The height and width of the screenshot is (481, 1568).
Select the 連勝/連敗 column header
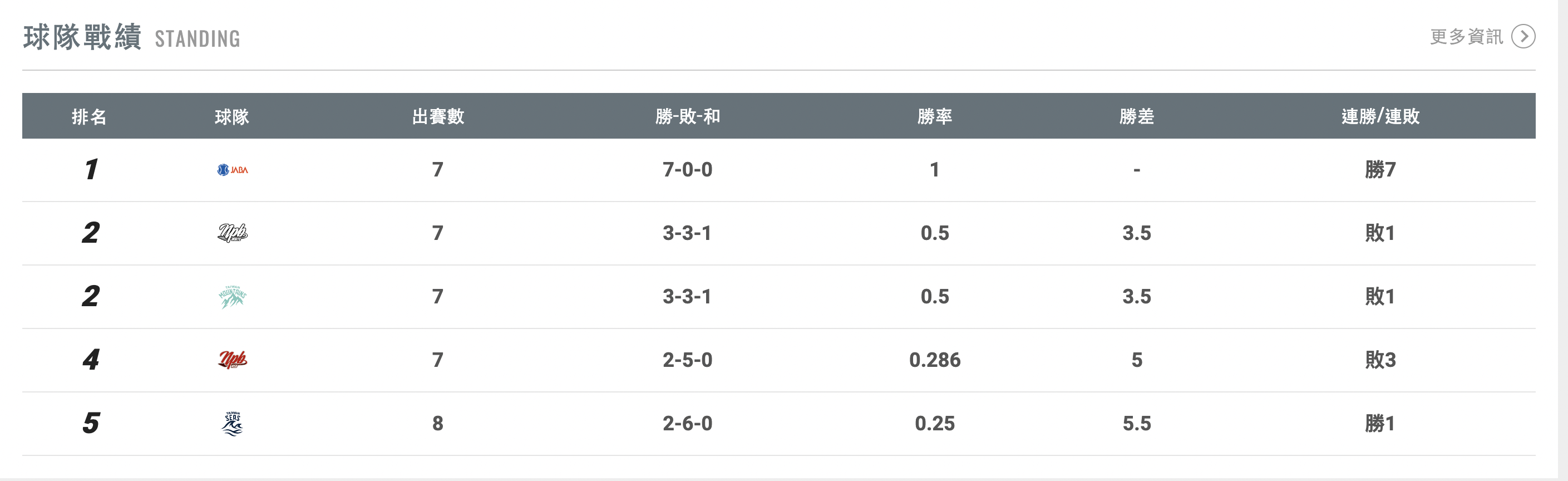pos(1380,116)
